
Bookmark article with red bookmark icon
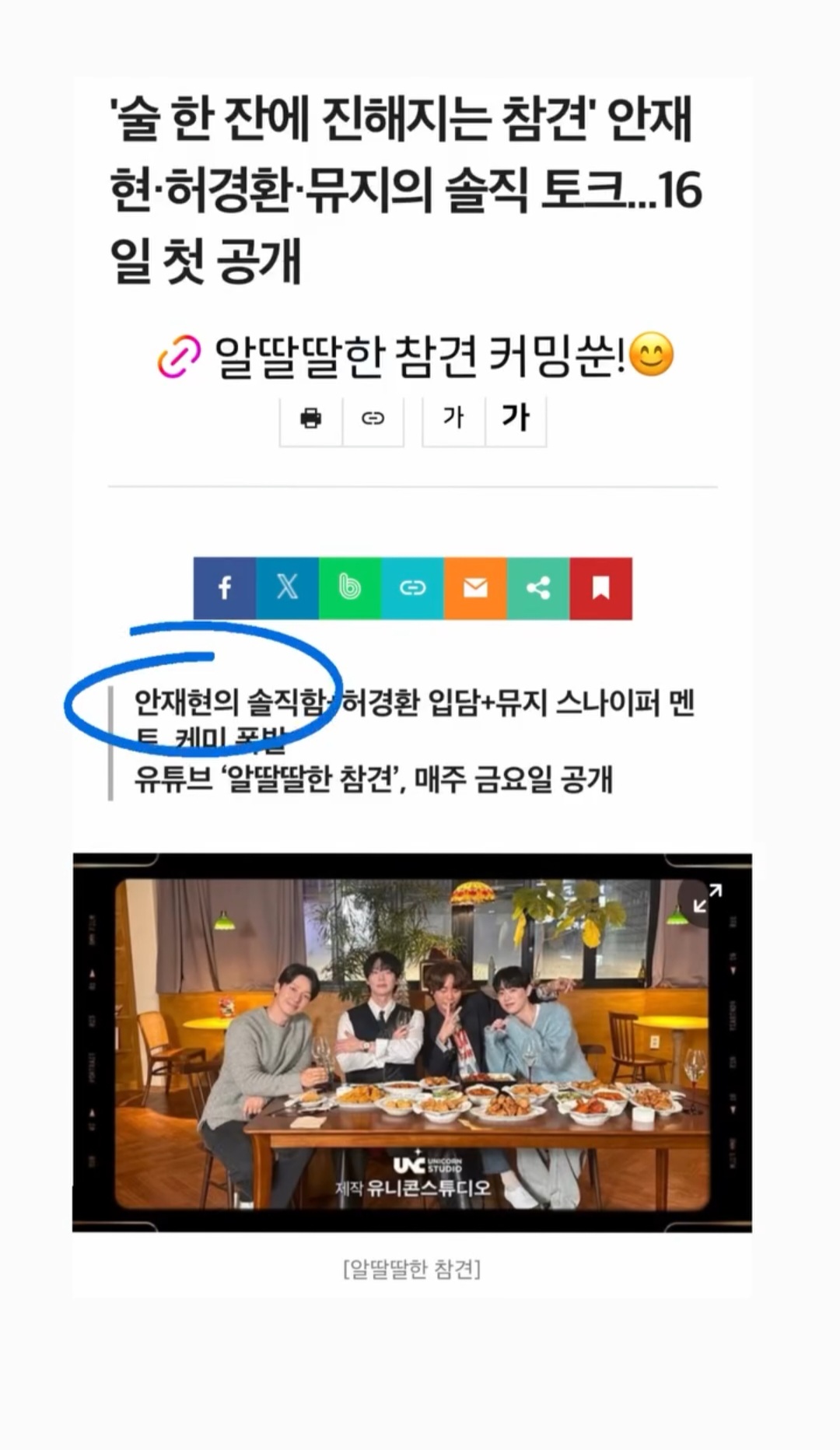tap(600, 588)
